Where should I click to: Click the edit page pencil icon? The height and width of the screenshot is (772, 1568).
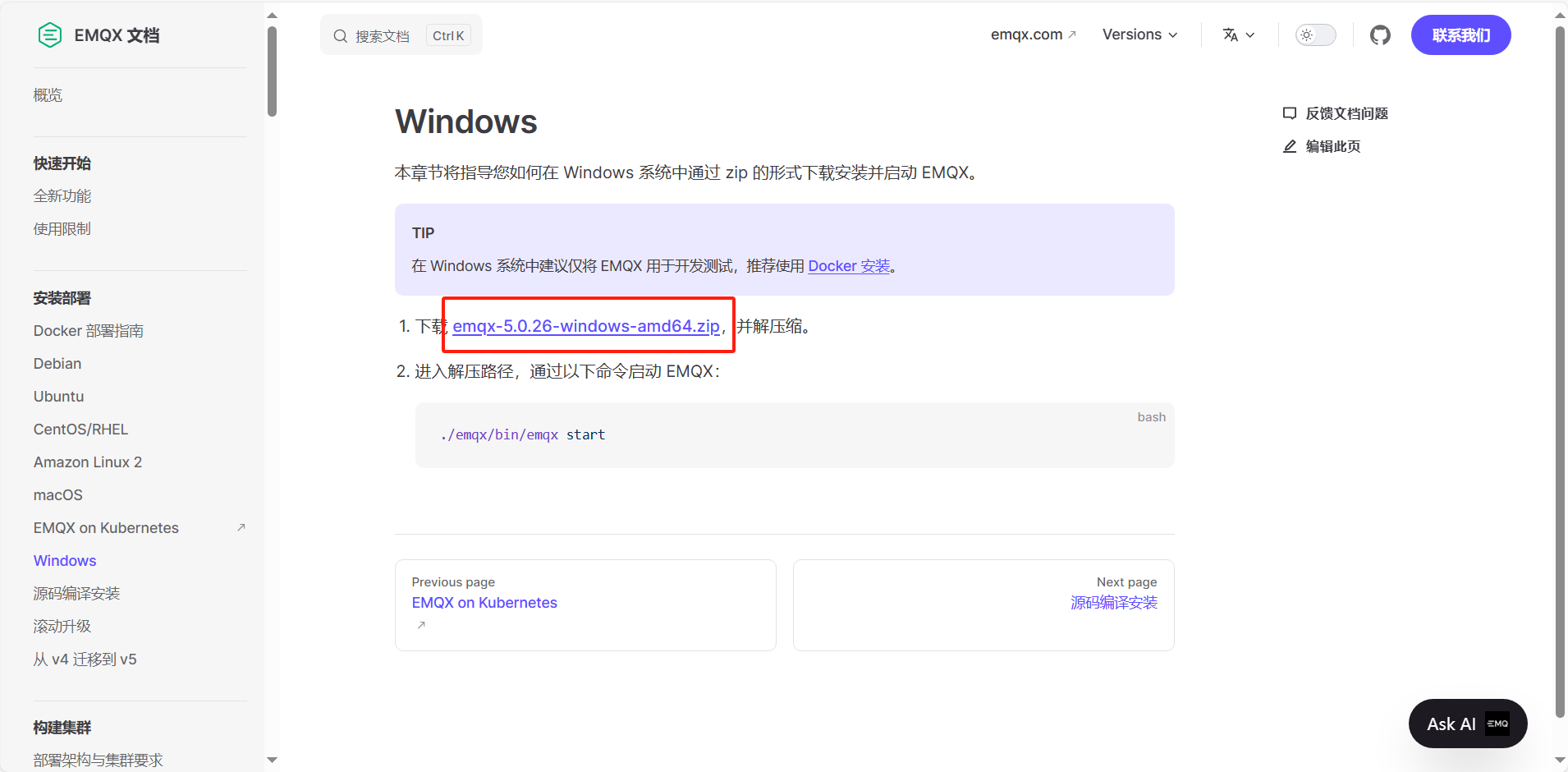pyautogui.click(x=1290, y=146)
